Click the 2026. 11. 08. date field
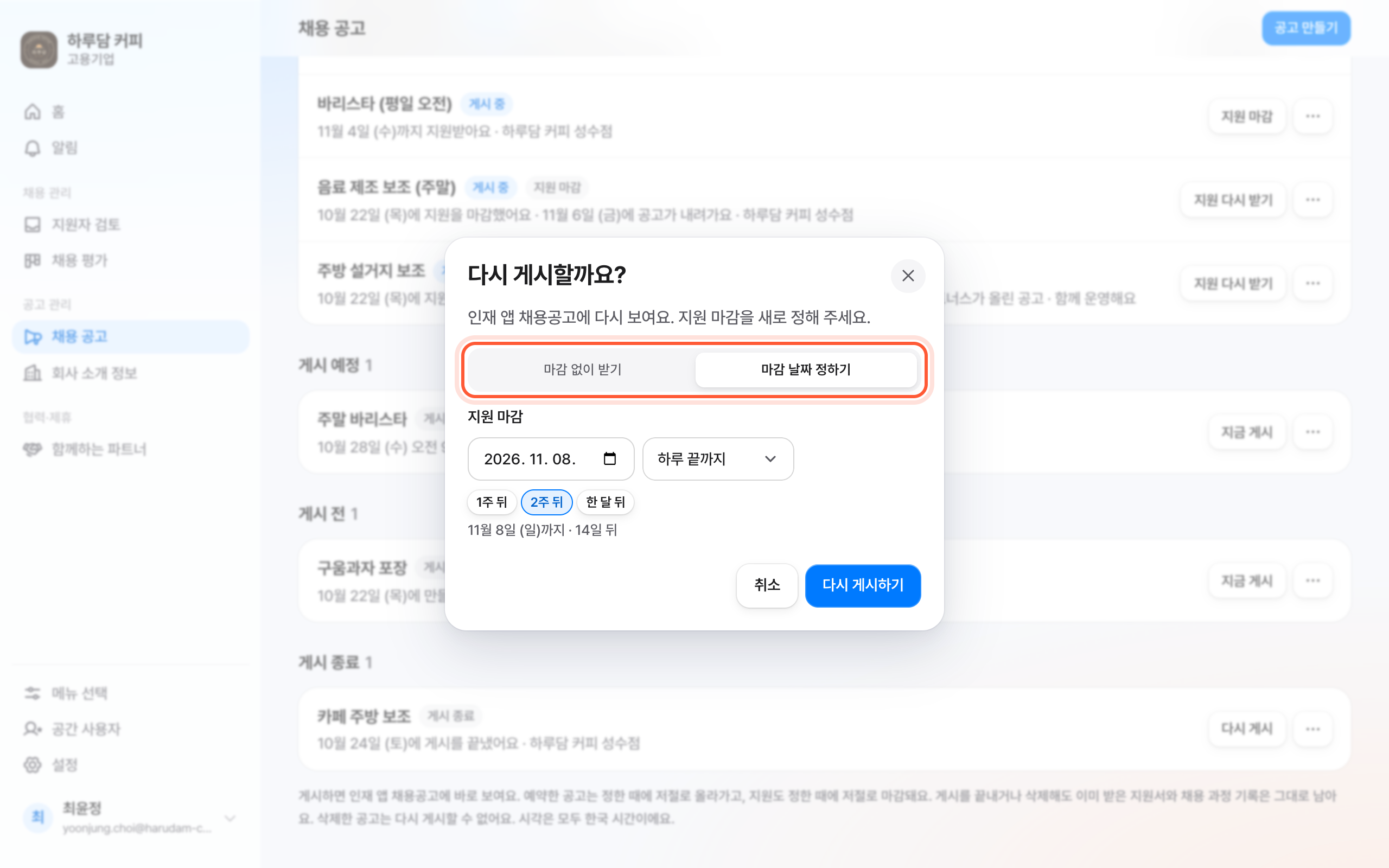This screenshot has width=1389, height=868. tap(550, 459)
